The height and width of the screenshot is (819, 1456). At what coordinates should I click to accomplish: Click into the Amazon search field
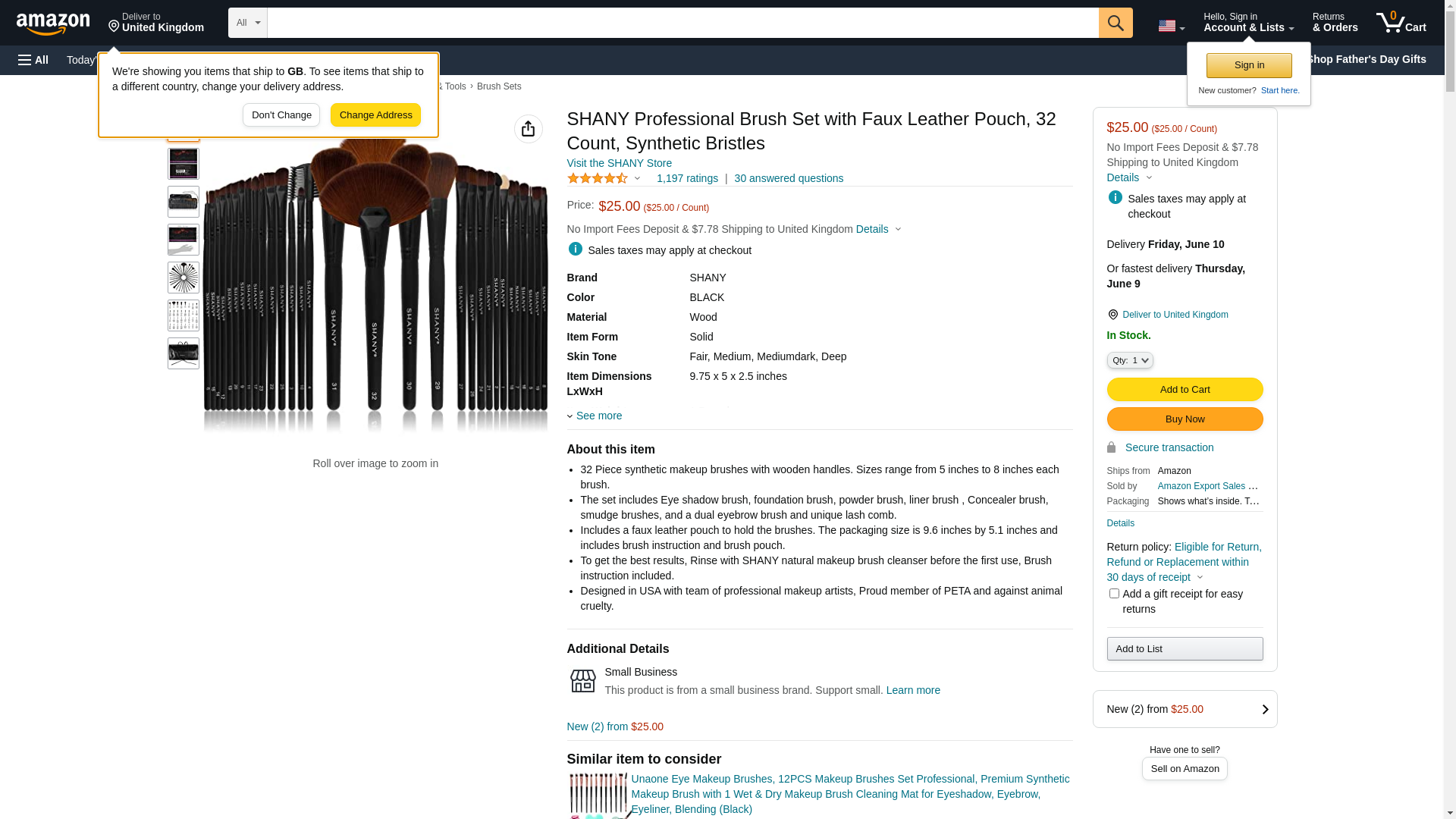(x=682, y=23)
